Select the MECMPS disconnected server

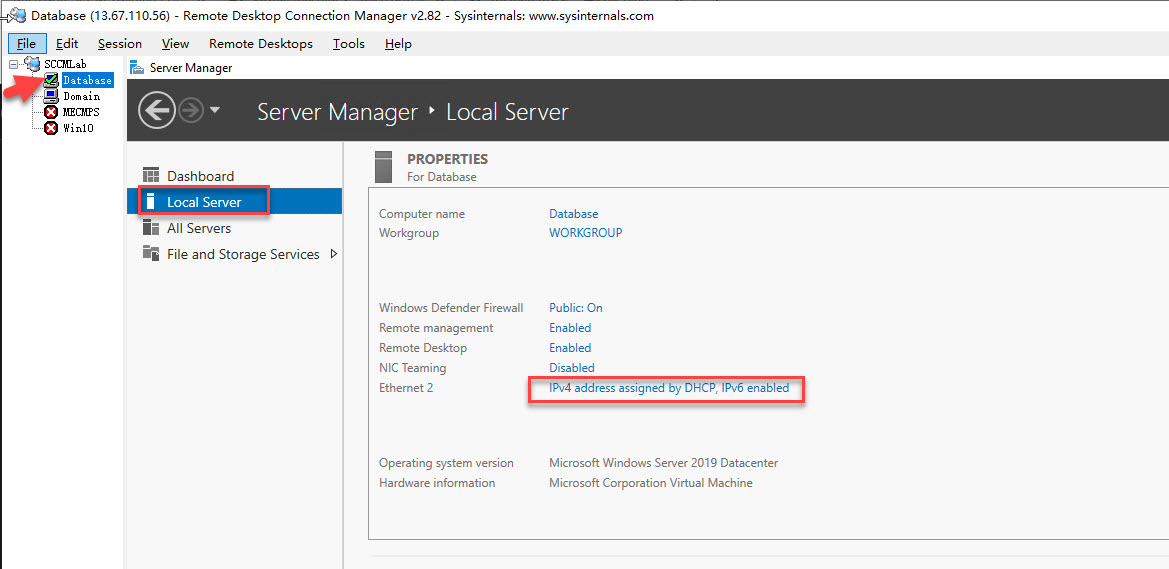coord(81,112)
